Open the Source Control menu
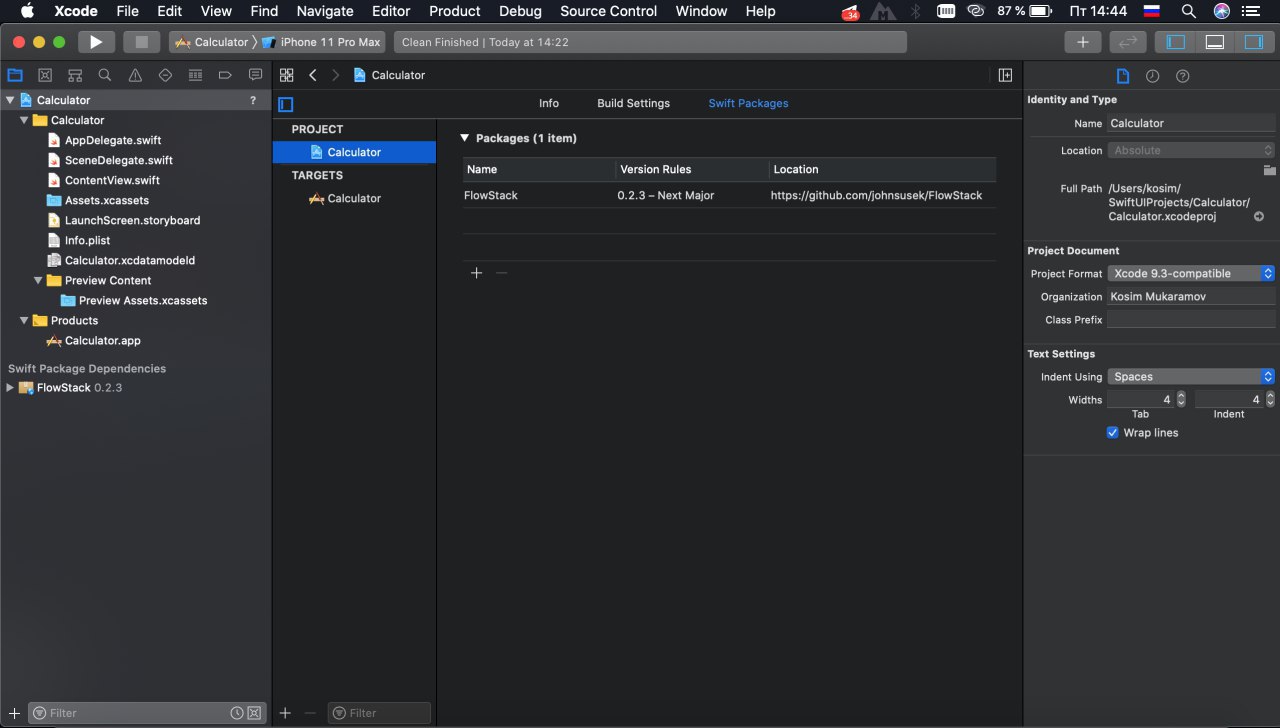 coord(609,11)
